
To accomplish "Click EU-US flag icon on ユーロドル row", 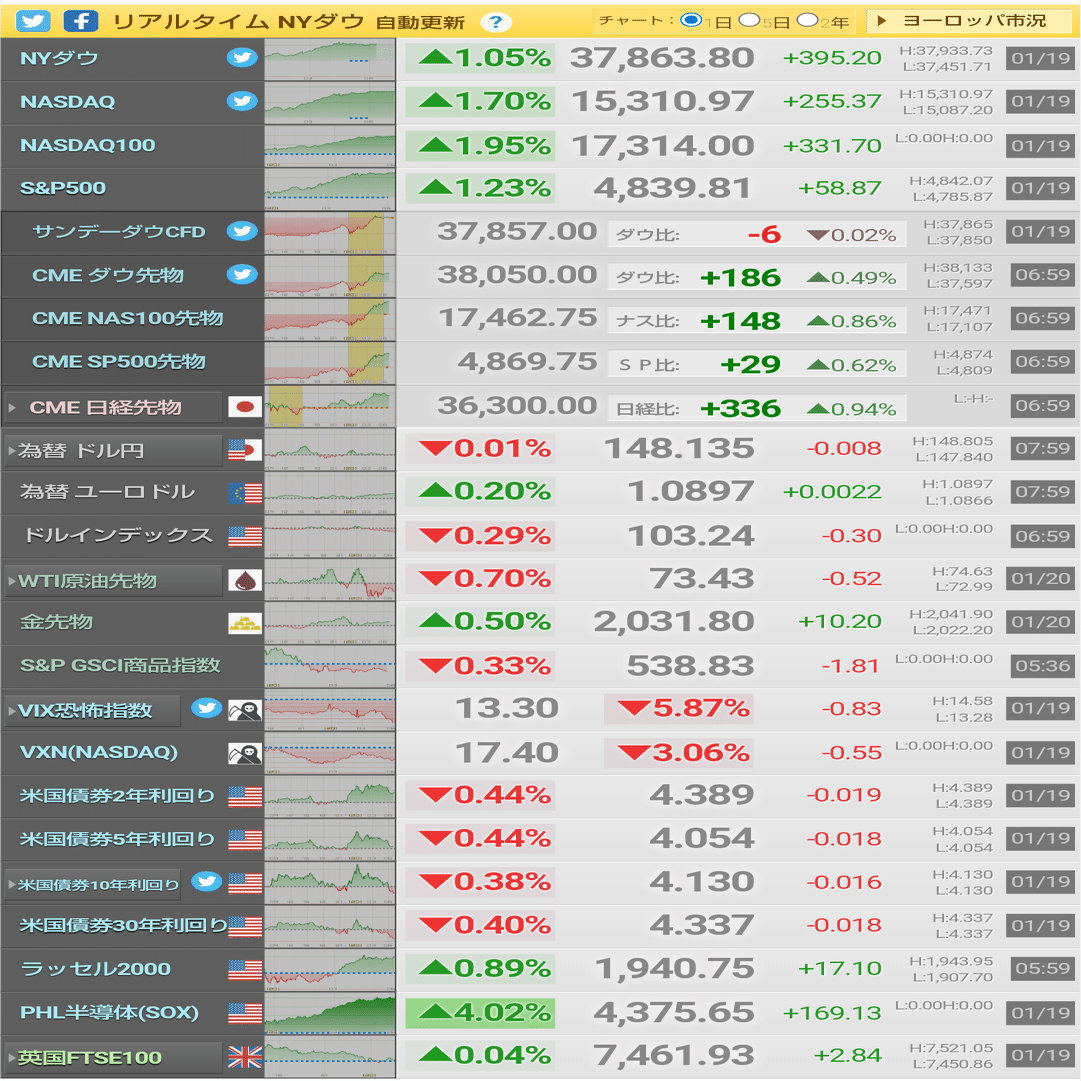I will click(x=245, y=493).
